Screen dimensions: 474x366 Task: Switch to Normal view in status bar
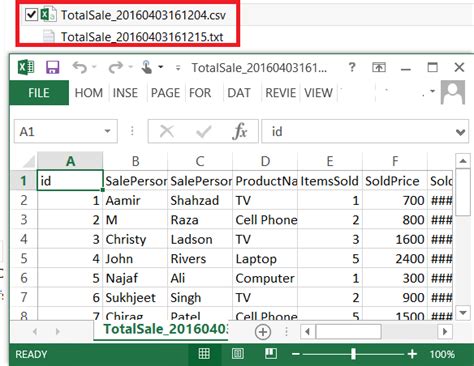pyautogui.click(x=204, y=354)
